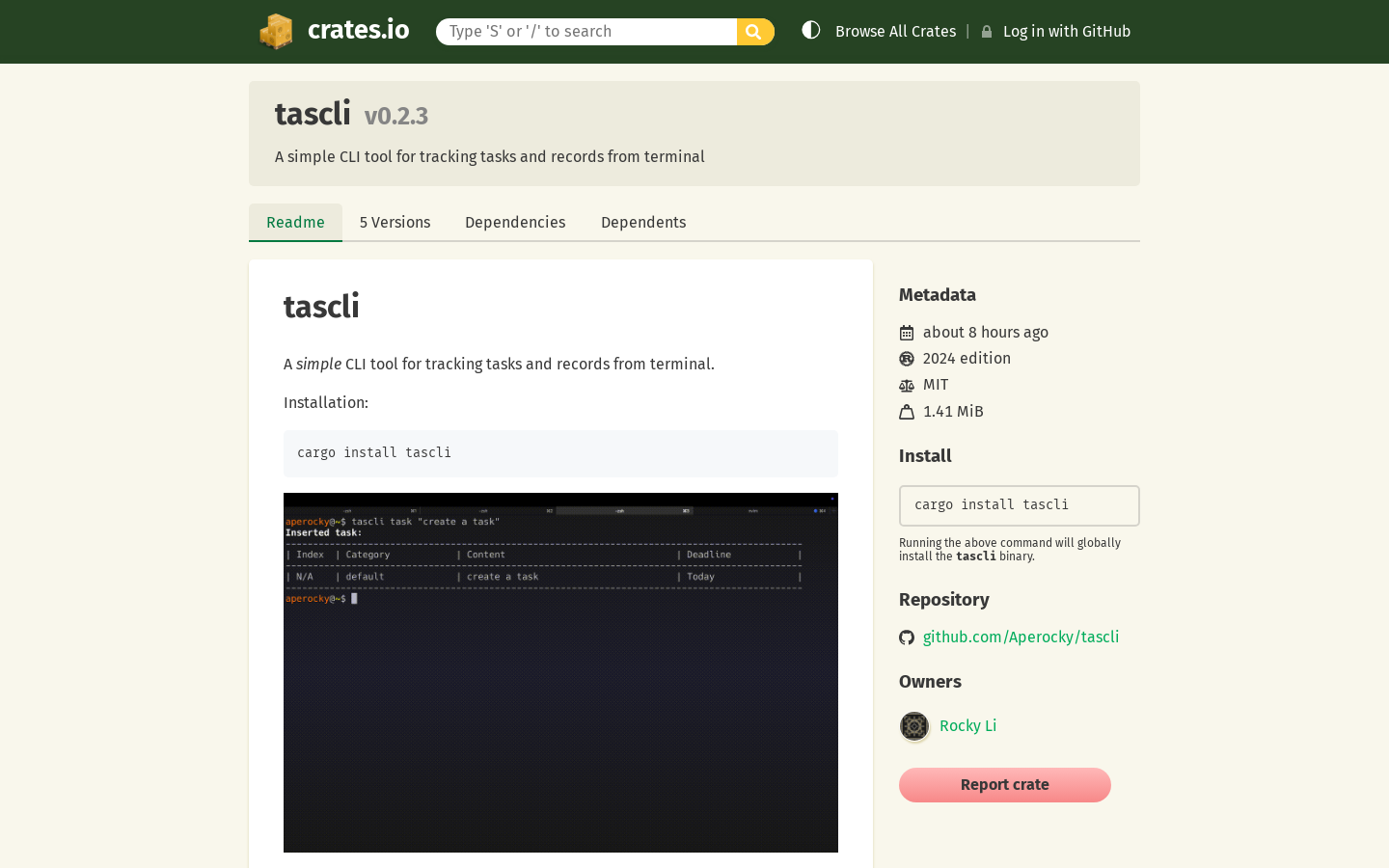The image size is (1389, 868).
Task: Click the license scales icon
Action: pyautogui.click(x=907, y=385)
